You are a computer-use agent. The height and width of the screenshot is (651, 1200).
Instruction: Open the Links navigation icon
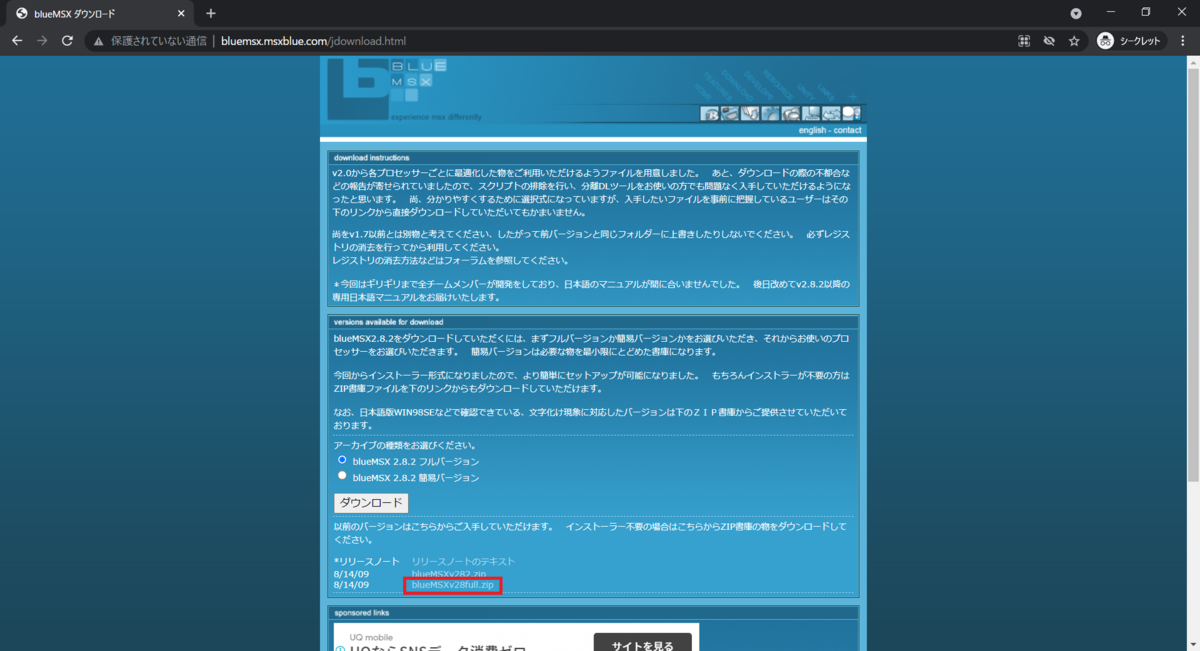tap(831, 113)
